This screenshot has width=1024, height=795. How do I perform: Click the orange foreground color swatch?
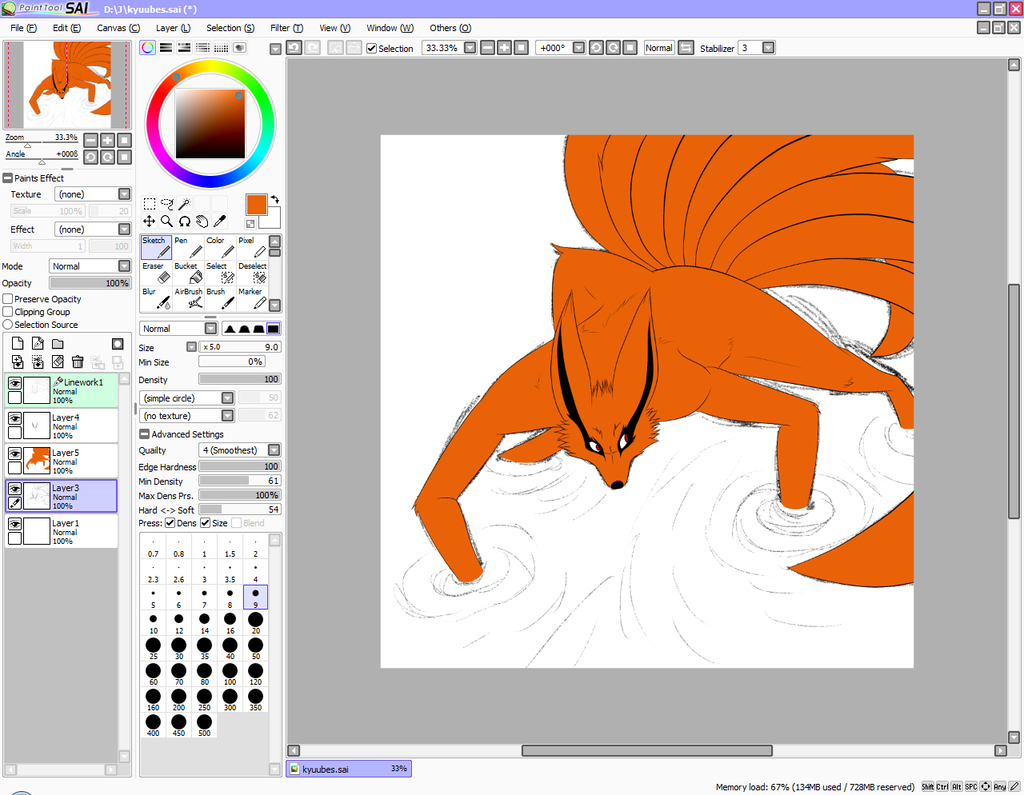pos(257,204)
